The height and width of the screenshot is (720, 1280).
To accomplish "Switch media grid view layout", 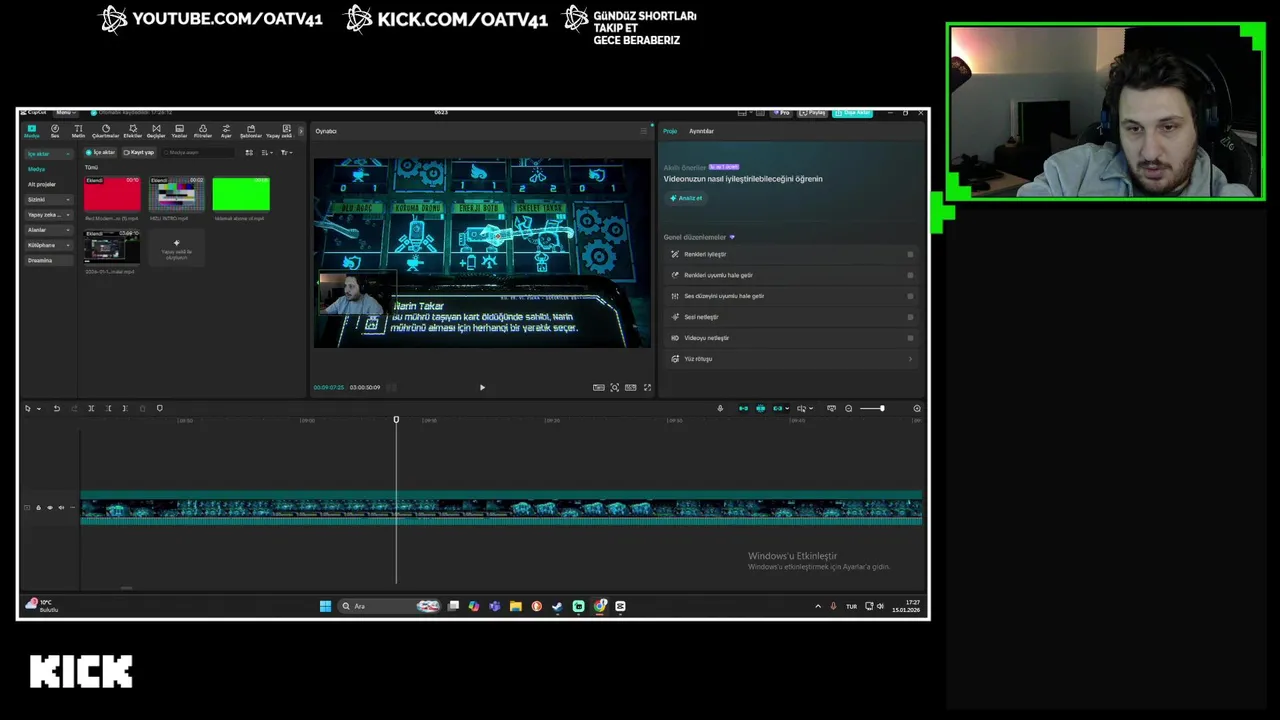I will 249,152.
